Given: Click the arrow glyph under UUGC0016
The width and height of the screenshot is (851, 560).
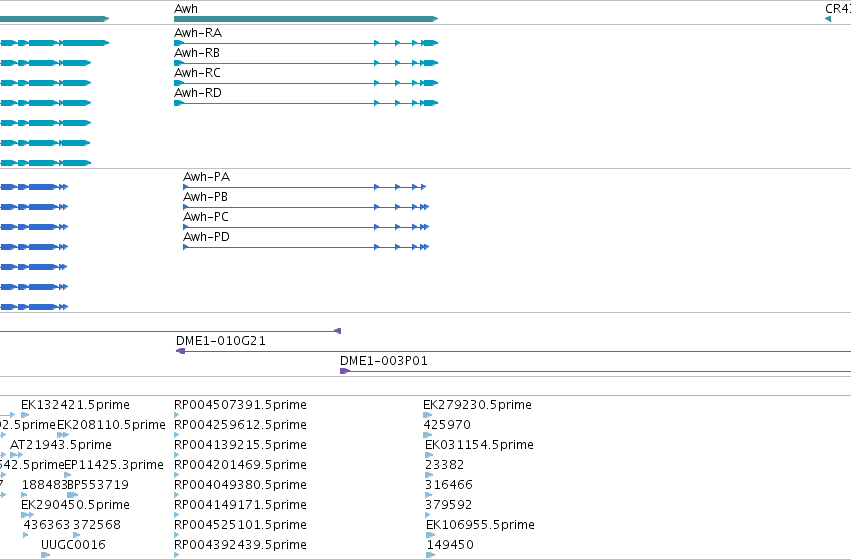Looking at the screenshot, I should click(46, 555).
